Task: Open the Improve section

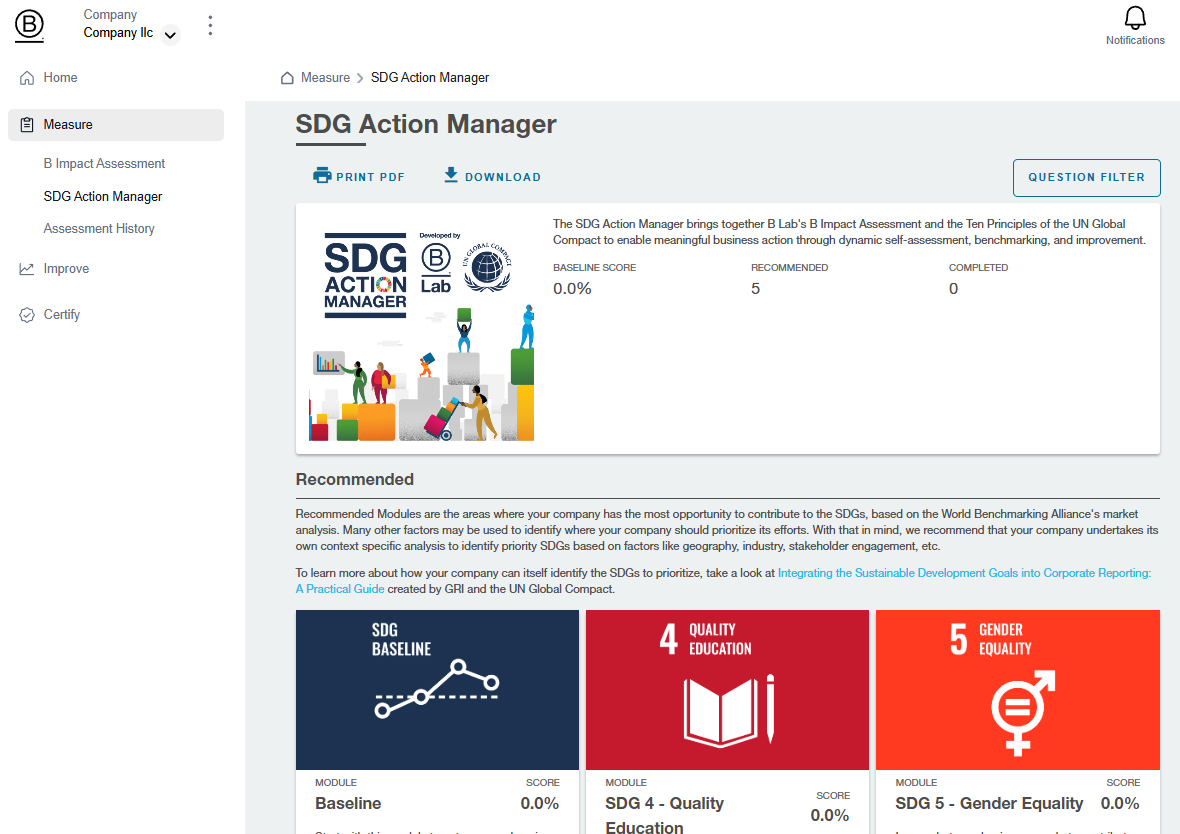Action: [66, 269]
